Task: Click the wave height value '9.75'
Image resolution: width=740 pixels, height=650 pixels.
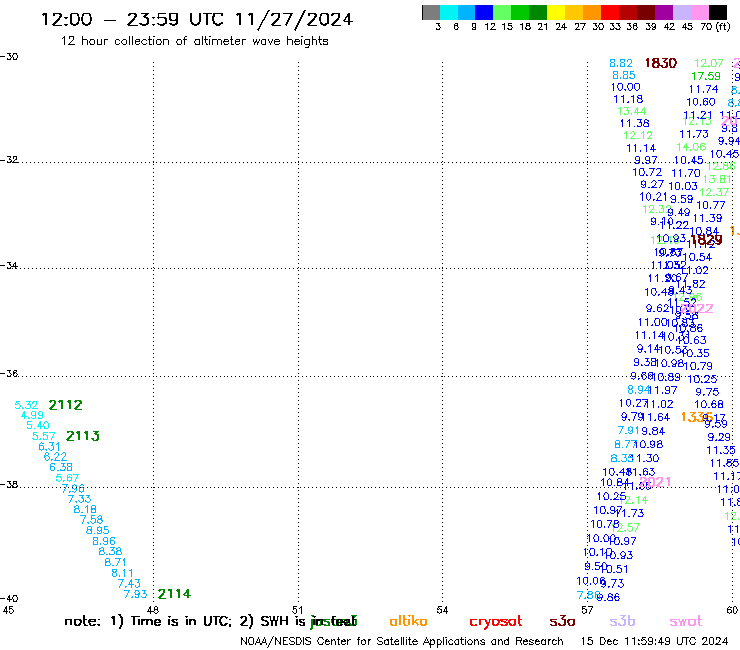Action: 707,392
